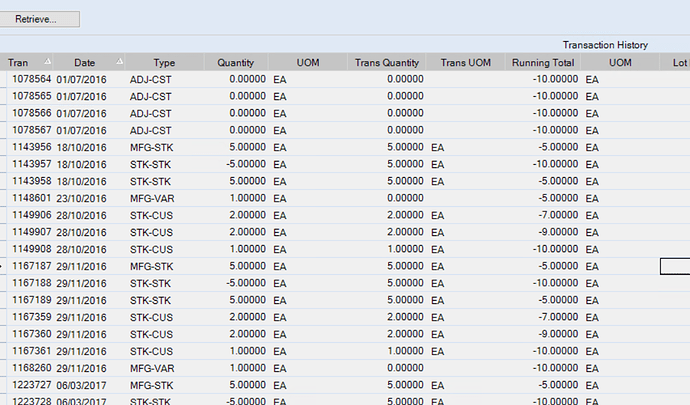Click the UOM header beside Quantity

pyautogui.click(x=308, y=63)
